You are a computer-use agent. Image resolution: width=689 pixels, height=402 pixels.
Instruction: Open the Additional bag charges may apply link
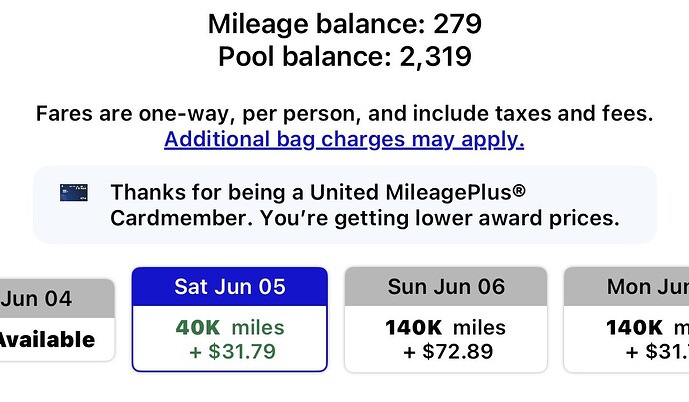tap(344, 140)
